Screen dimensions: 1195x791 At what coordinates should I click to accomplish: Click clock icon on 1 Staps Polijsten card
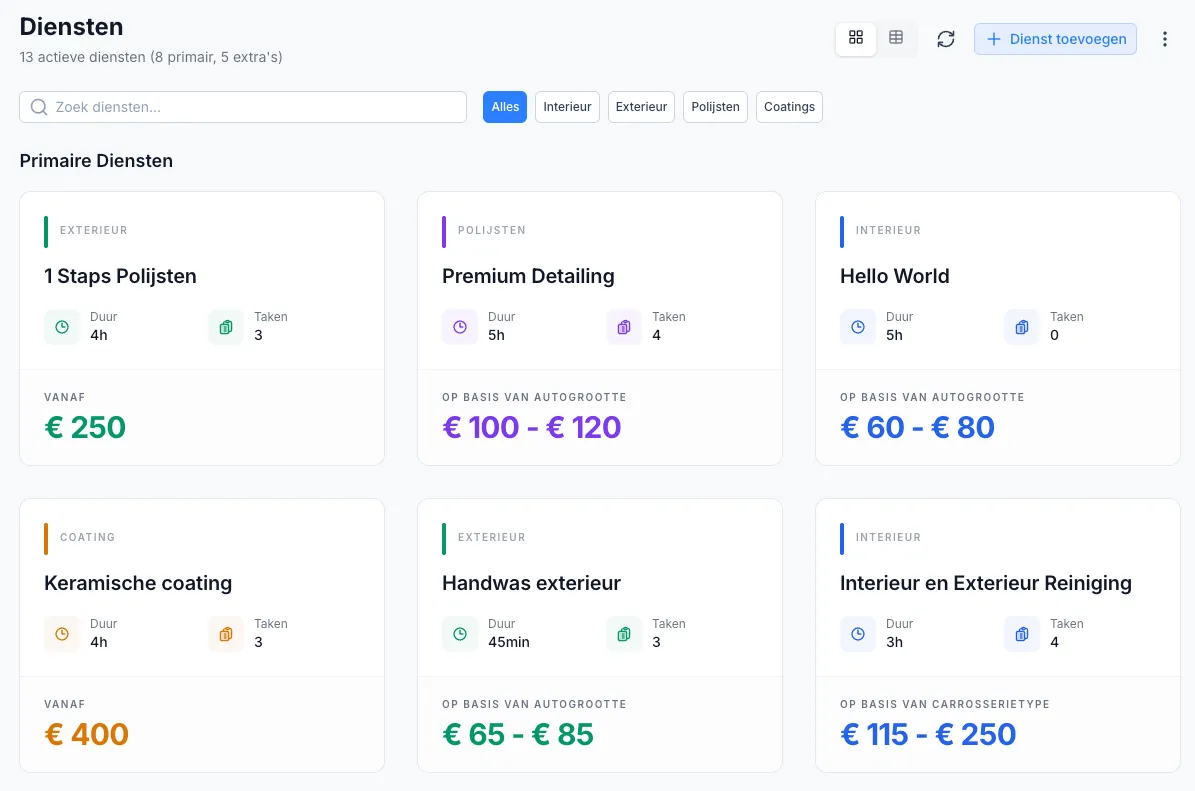tap(62, 327)
